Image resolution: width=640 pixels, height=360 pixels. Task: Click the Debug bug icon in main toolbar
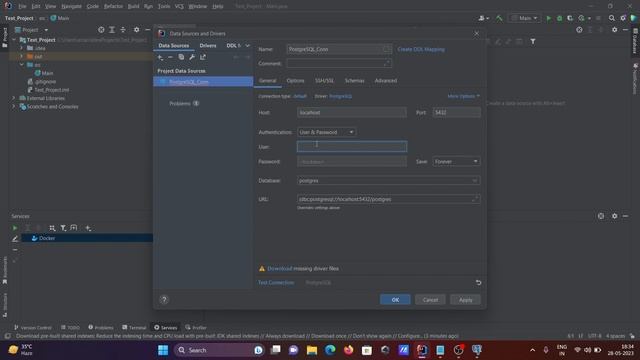click(x=560, y=18)
